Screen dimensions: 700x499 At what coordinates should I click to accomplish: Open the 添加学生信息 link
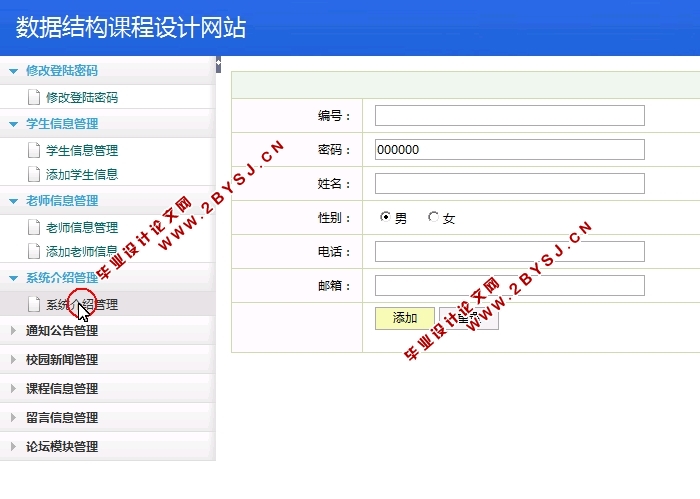tap(82, 175)
